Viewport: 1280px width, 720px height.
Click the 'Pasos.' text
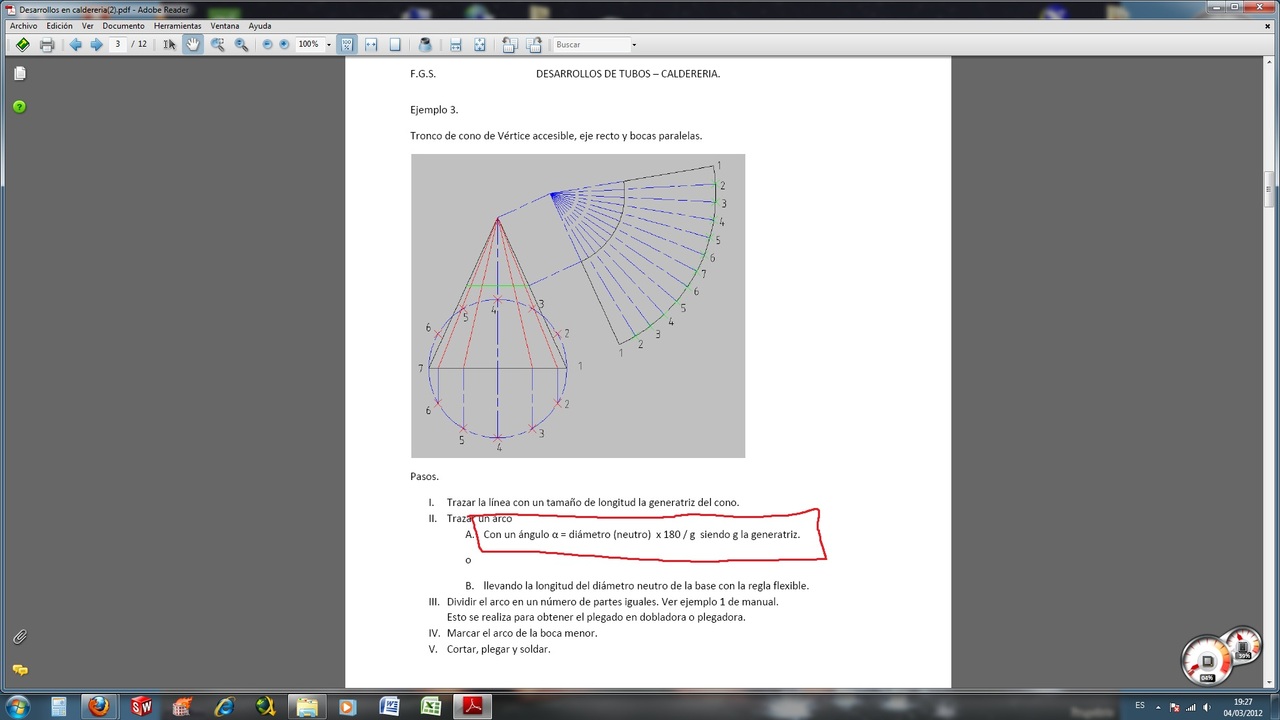click(x=424, y=476)
